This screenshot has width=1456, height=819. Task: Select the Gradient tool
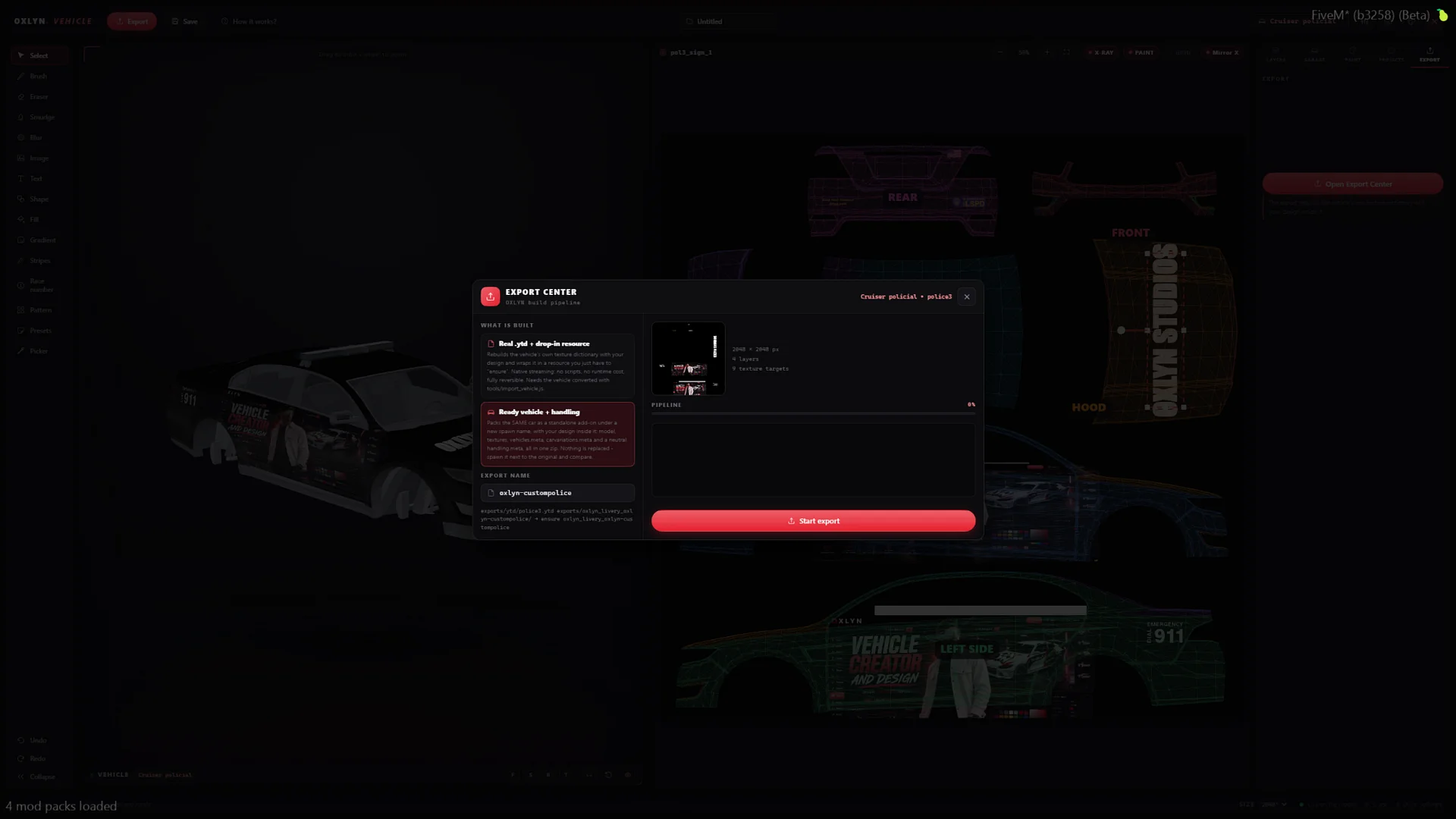tap(39, 240)
